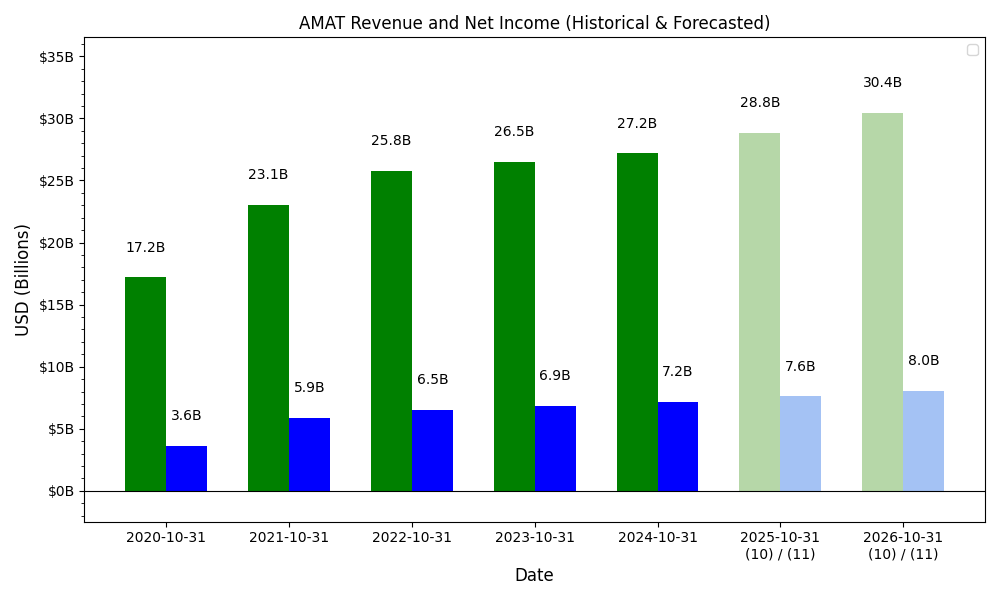
Task: Select the 2024-10-31 blue net income bar
Action: 678,446
